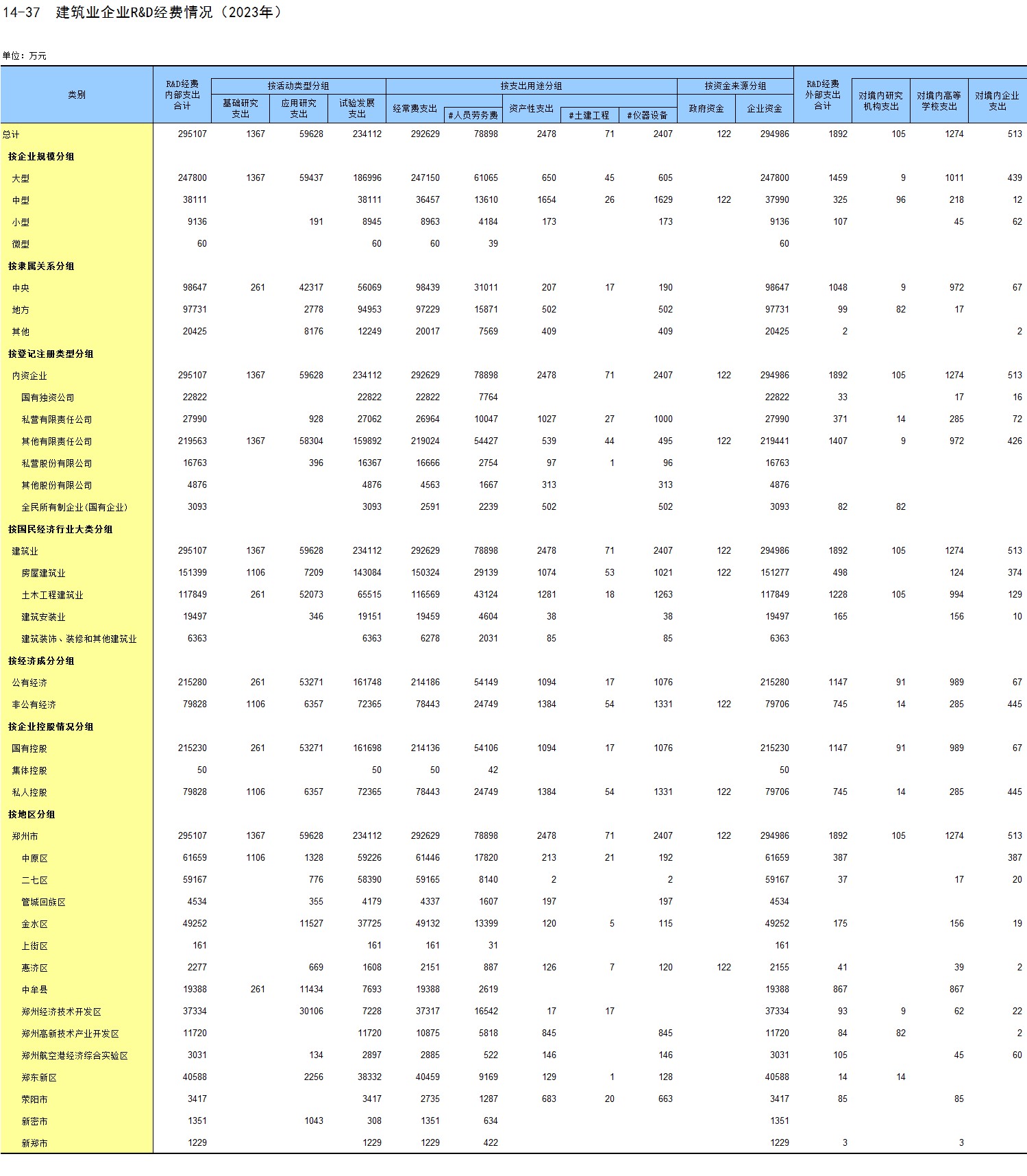Click the 国有独资公司 row label
1027x1176 pixels.
(x=48, y=397)
